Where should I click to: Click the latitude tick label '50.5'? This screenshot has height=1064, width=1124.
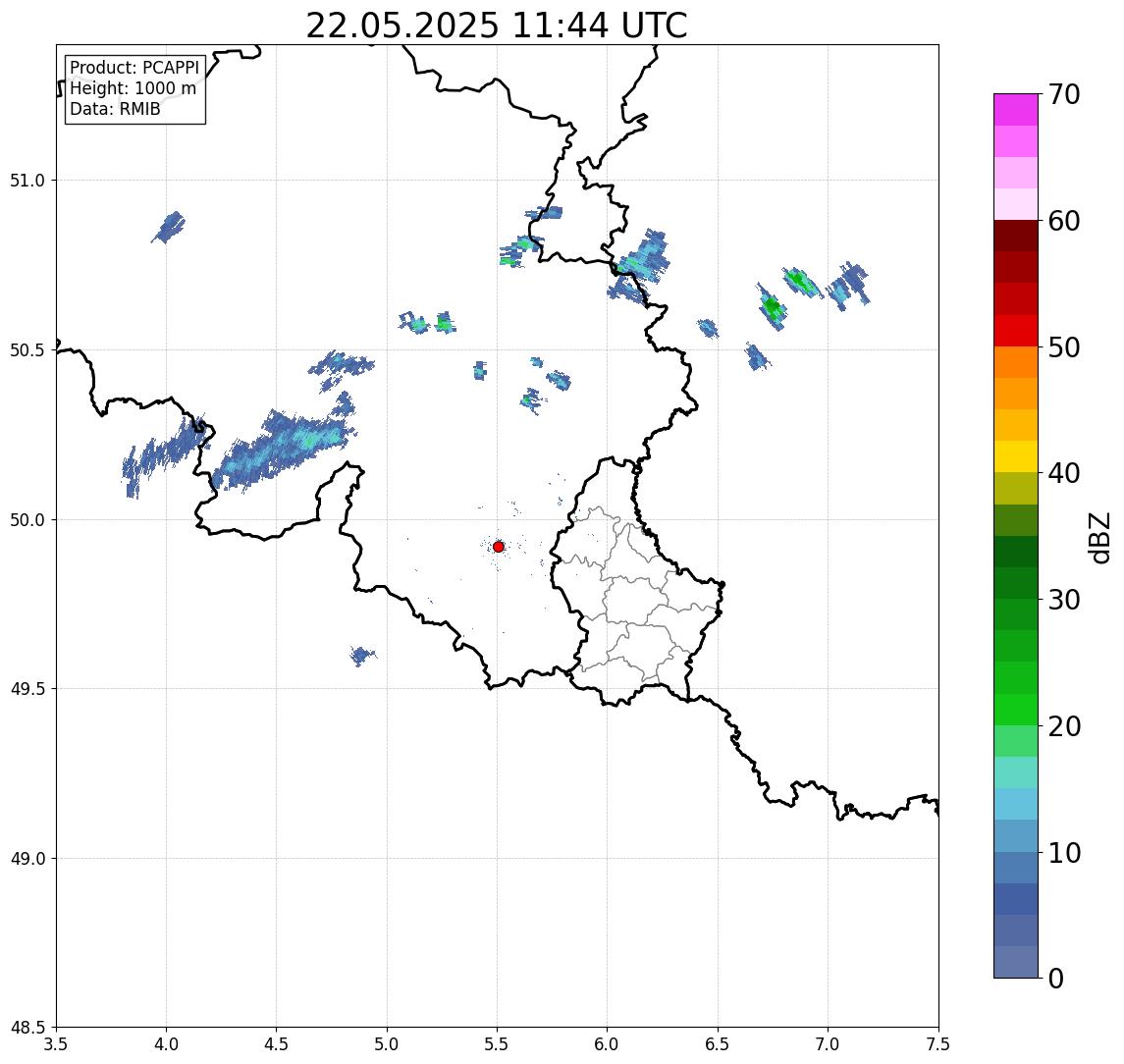[x=27, y=350]
